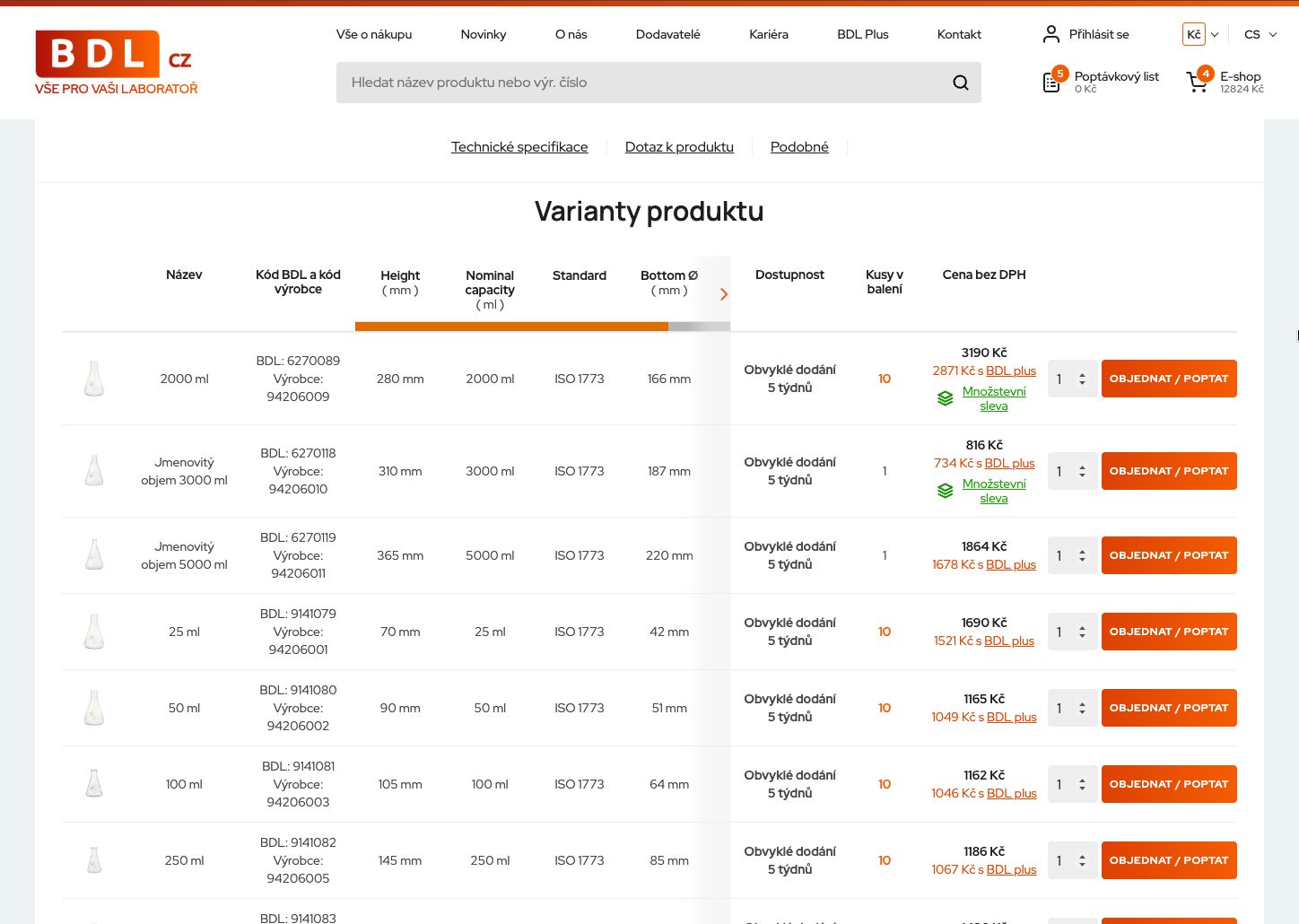Click the 2000 ml flask thumbnail
Screen dimensions: 1299x924
(x=94, y=379)
